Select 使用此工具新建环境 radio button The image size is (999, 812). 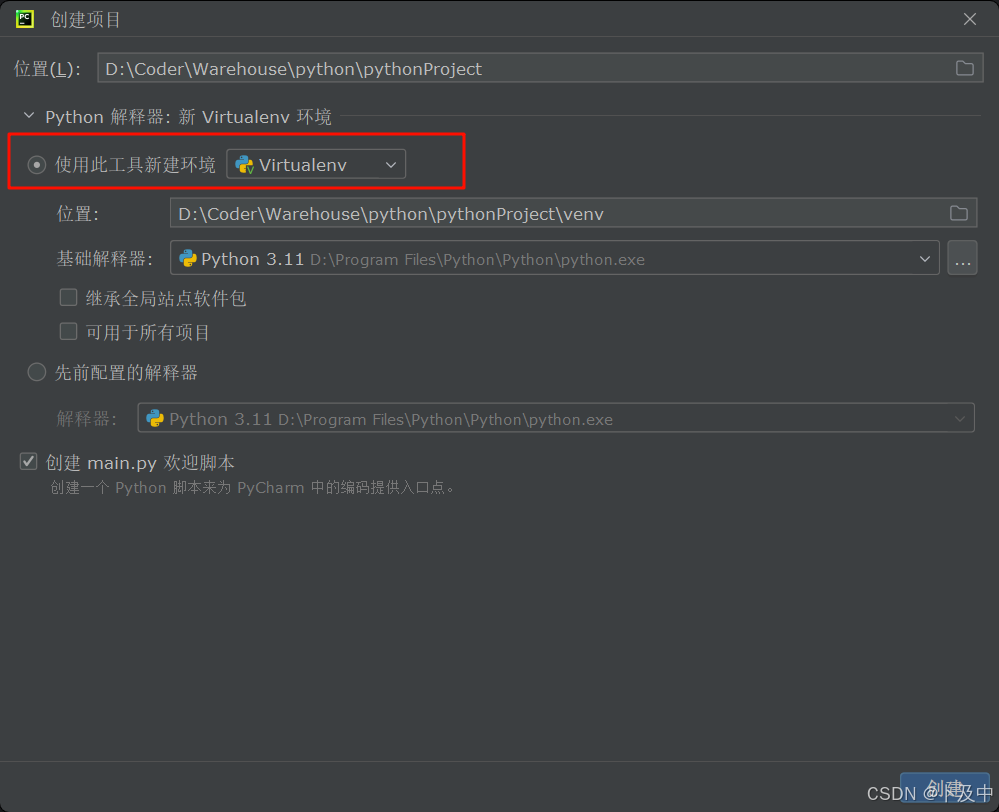[36, 165]
